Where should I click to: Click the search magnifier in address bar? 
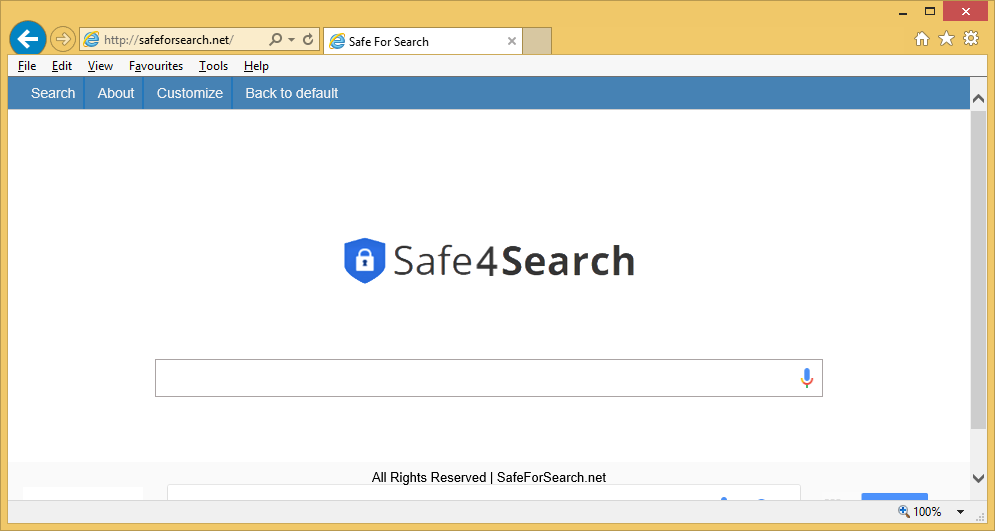click(275, 40)
